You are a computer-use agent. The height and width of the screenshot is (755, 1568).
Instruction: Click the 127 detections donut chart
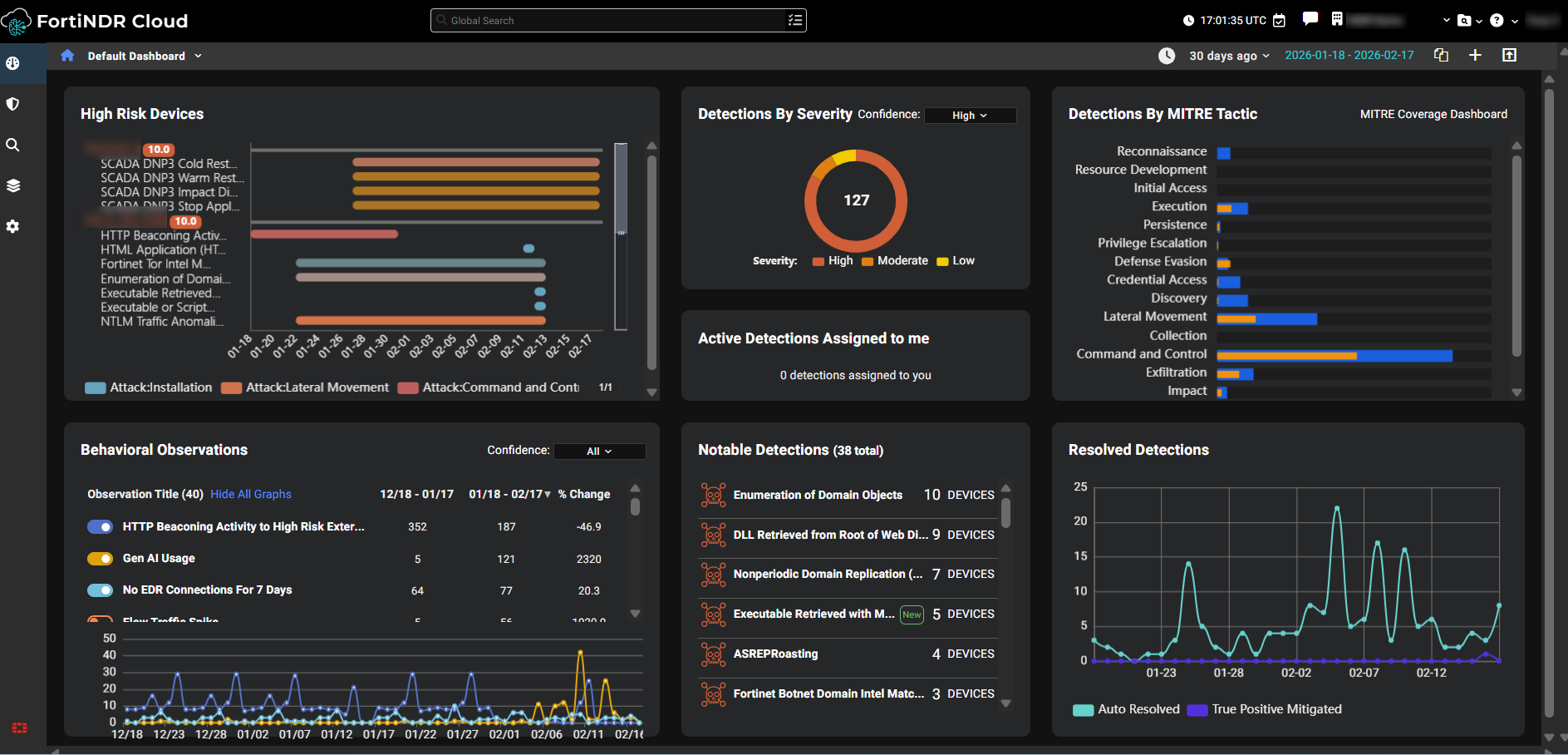856,200
